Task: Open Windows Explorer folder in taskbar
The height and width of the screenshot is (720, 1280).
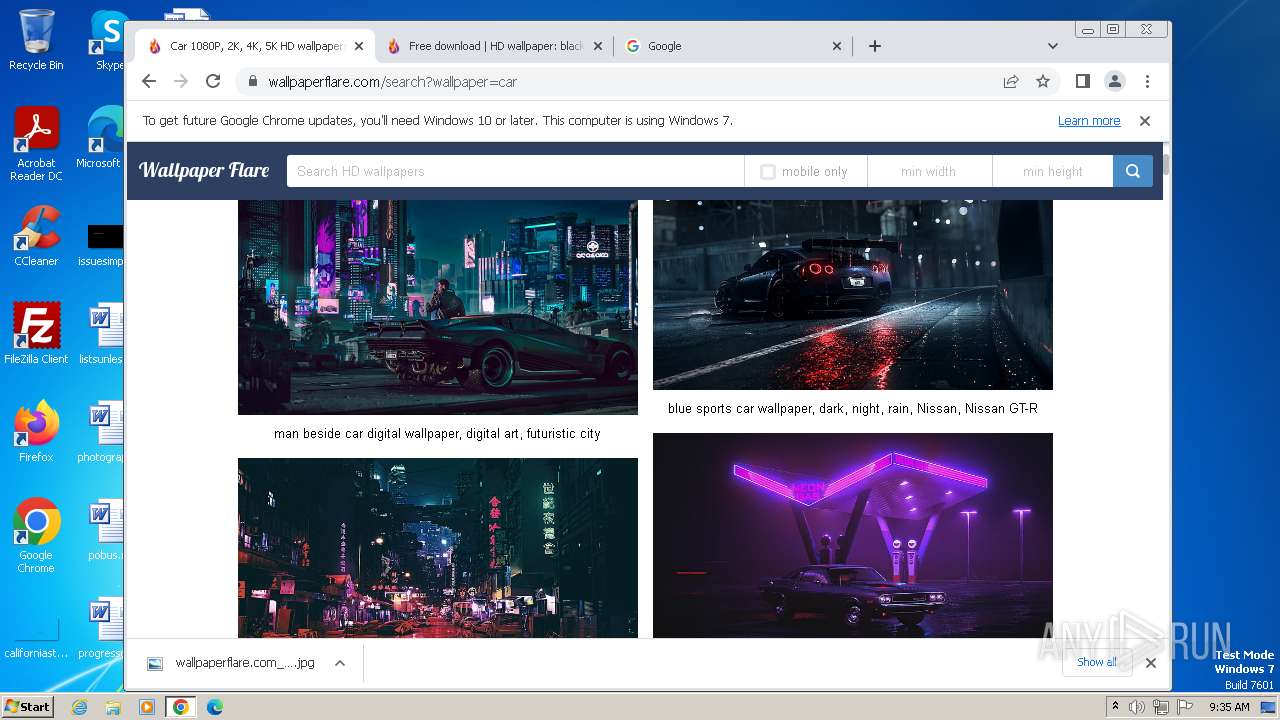Action: (x=113, y=707)
